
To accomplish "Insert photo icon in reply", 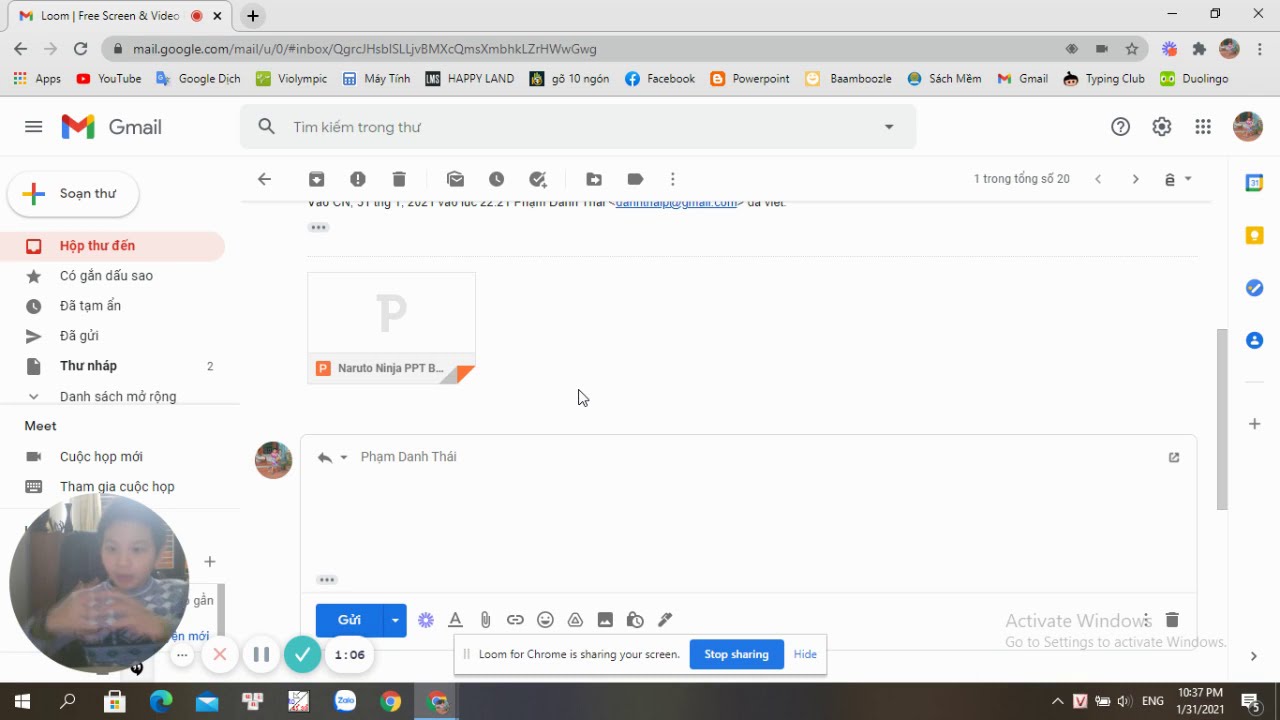I will [x=605, y=620].
